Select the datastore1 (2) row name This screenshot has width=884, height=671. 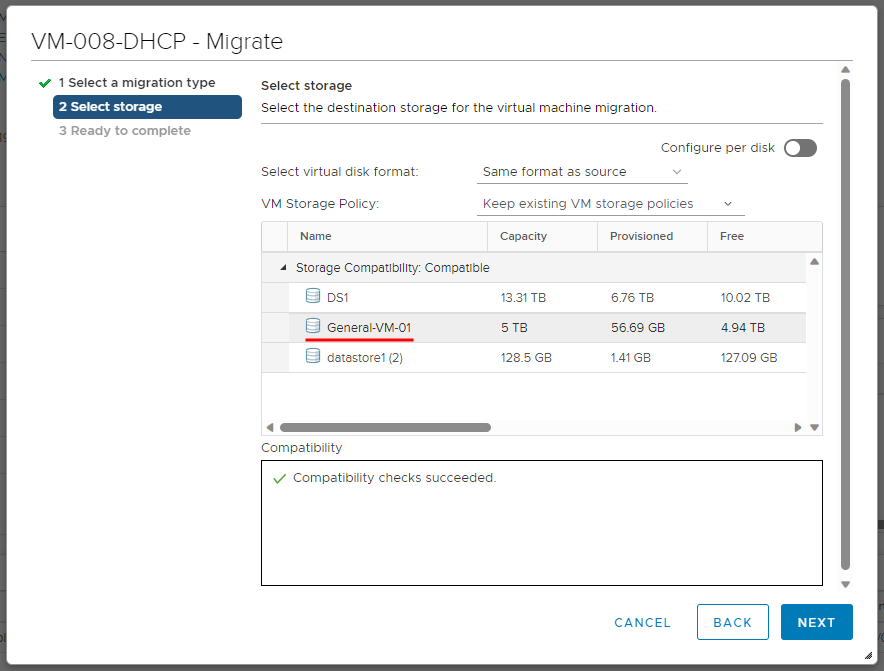tap(364, 357)
